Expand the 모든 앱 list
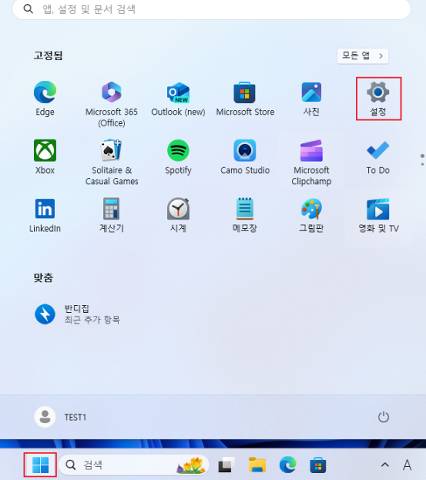The image size is (426, 480). (362, 56)
